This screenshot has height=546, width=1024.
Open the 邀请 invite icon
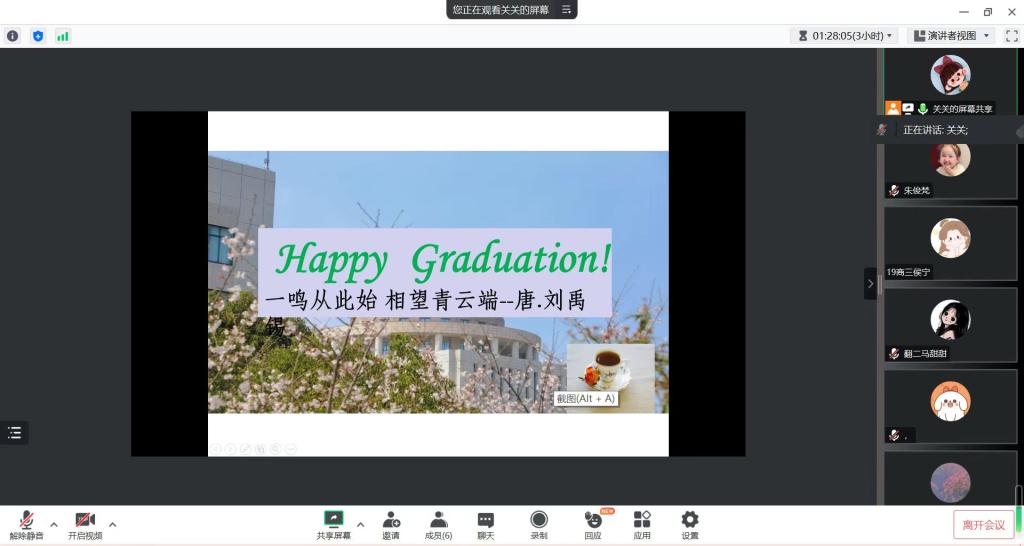[391, 525]
